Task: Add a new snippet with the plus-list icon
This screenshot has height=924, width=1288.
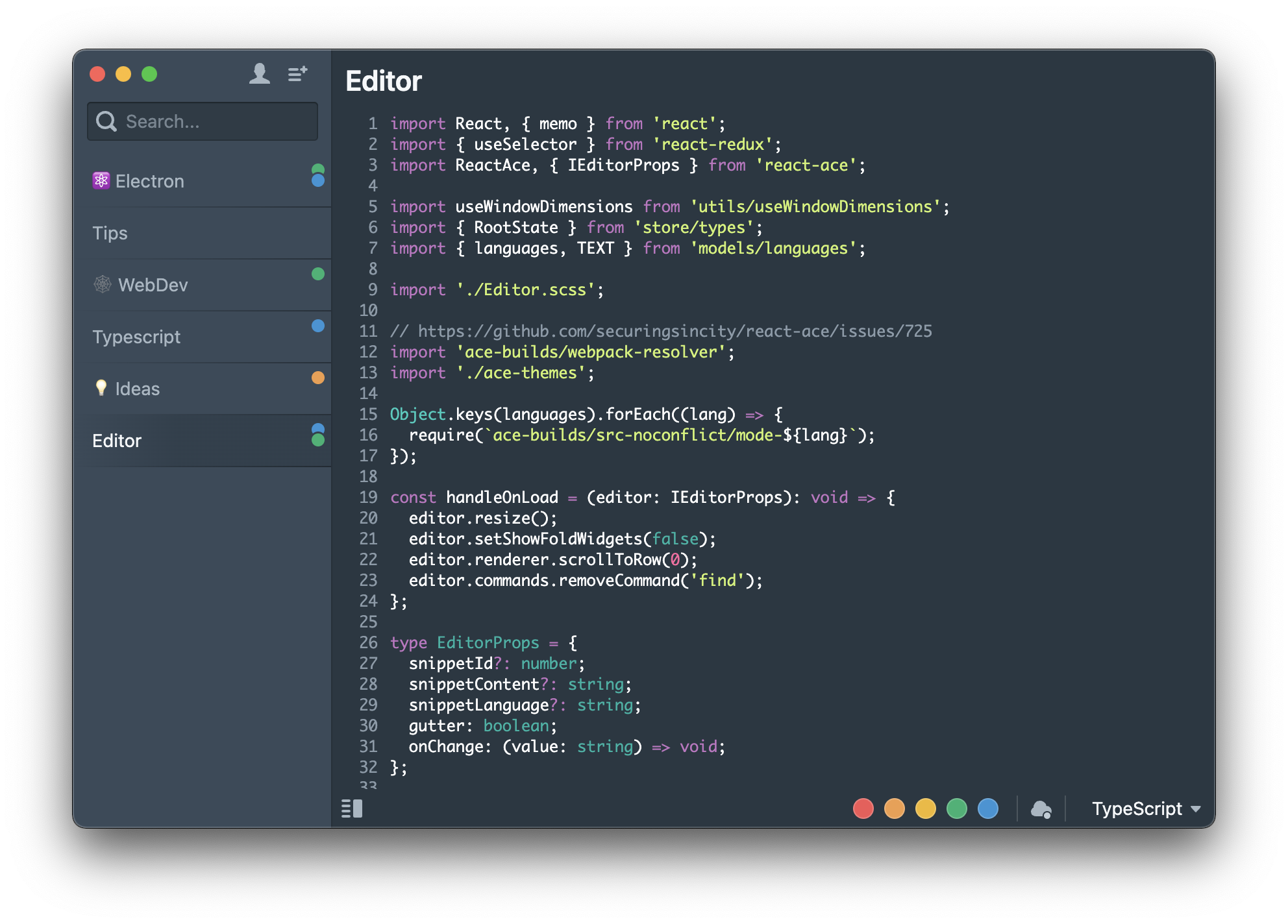Action: [298, 74]
